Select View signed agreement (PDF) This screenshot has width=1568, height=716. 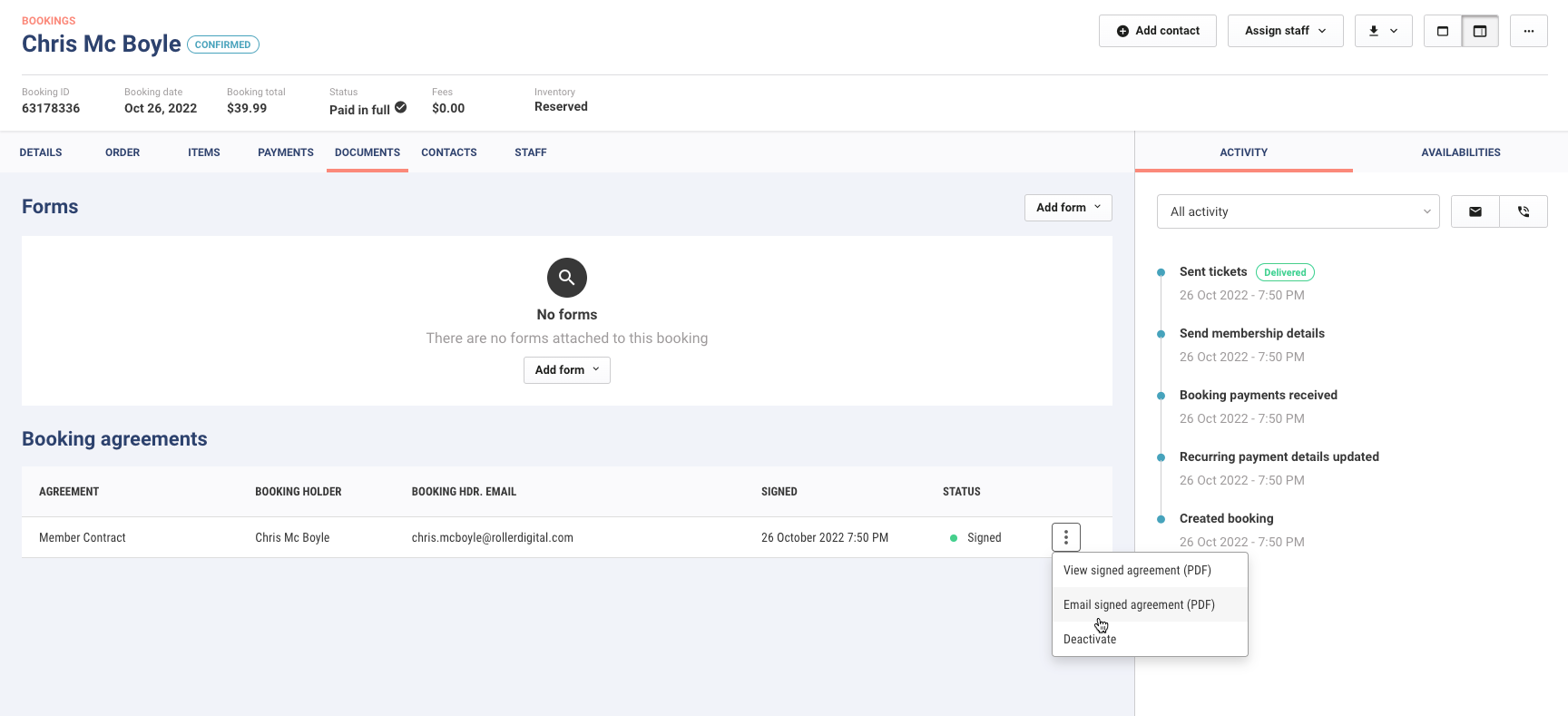(x=1137, y=571)
